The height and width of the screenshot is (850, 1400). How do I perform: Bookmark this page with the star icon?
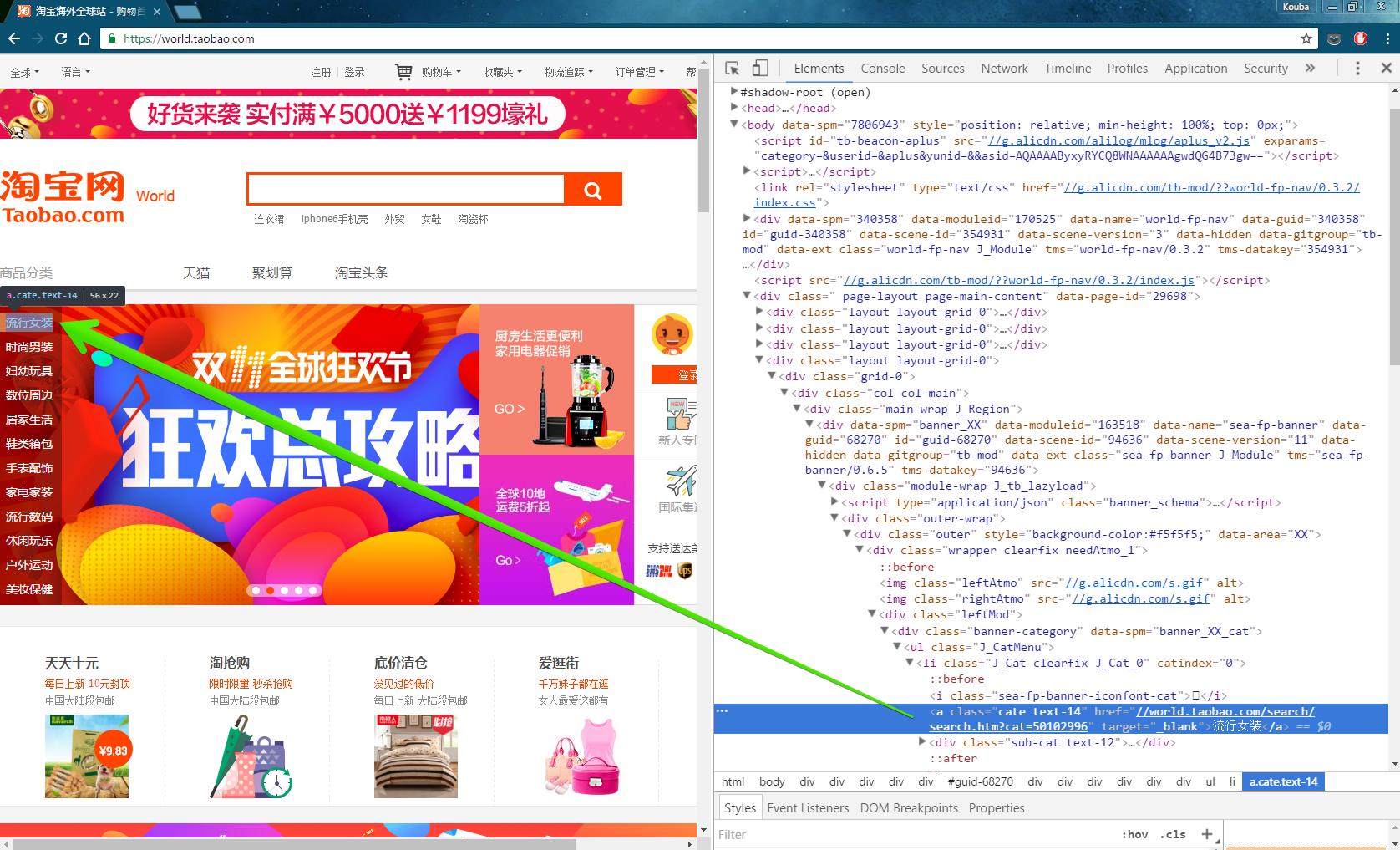click(1306, 38)
